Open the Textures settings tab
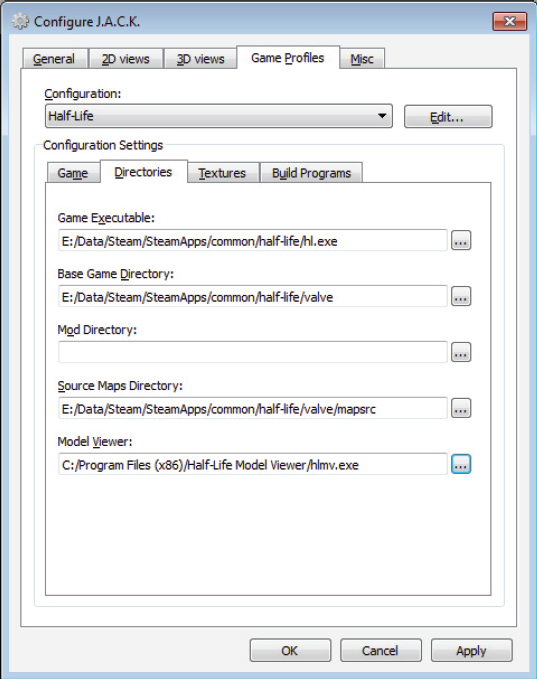 click(222, 173)
